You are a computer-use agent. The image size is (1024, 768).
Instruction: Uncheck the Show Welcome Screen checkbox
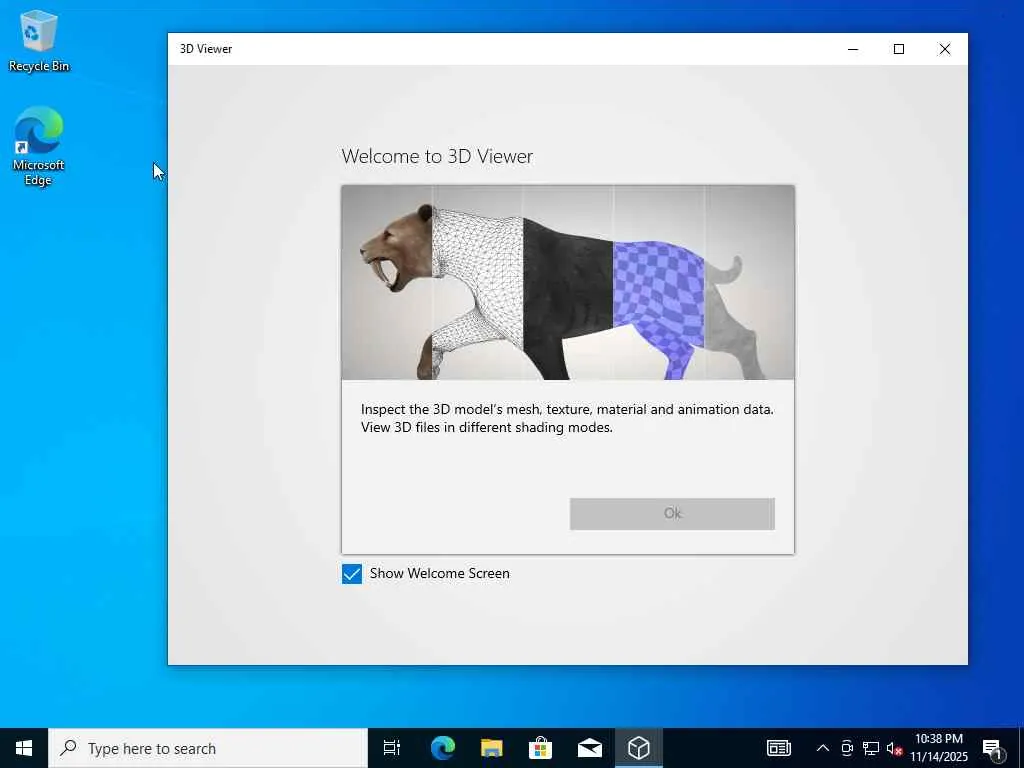(x=352, y=573)
